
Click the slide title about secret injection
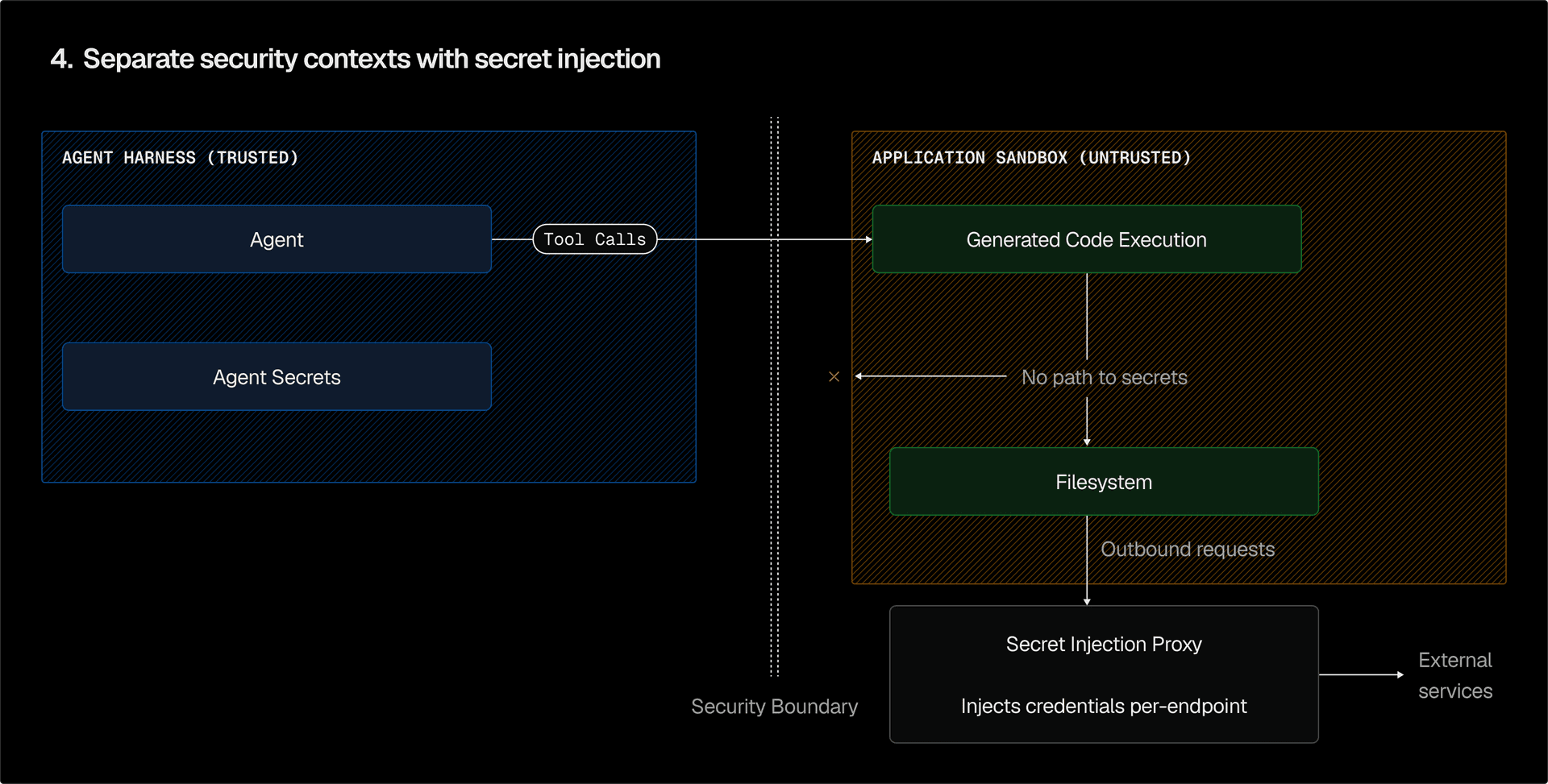[356, 58]
